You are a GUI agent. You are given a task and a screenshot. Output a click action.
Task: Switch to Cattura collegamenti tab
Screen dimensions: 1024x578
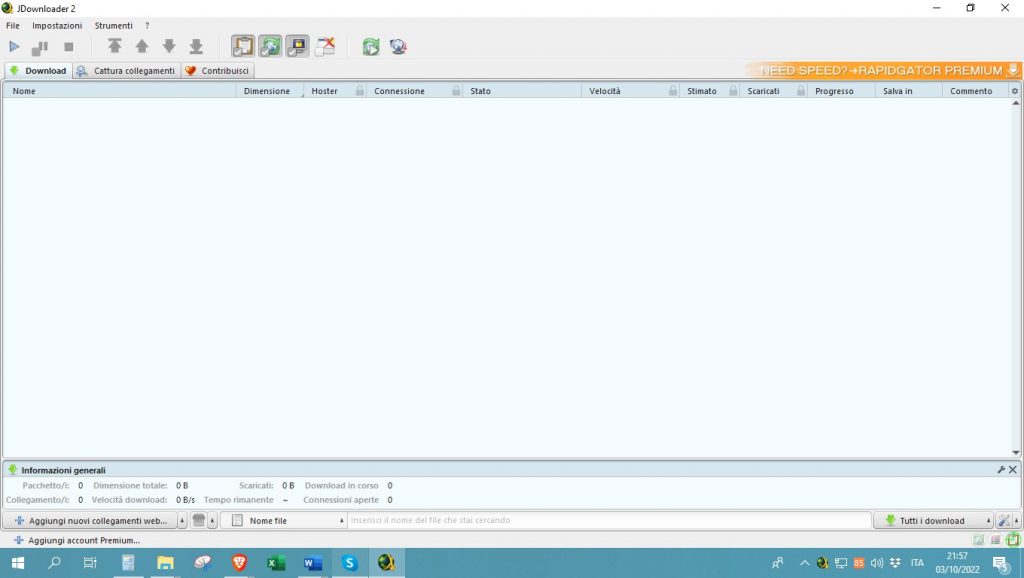point(127,71)
